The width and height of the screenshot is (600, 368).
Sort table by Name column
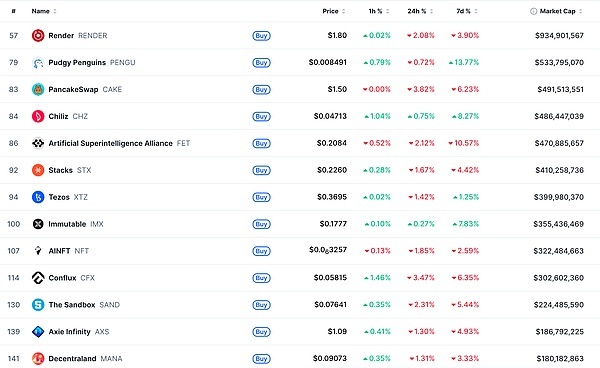pos(44,11)
